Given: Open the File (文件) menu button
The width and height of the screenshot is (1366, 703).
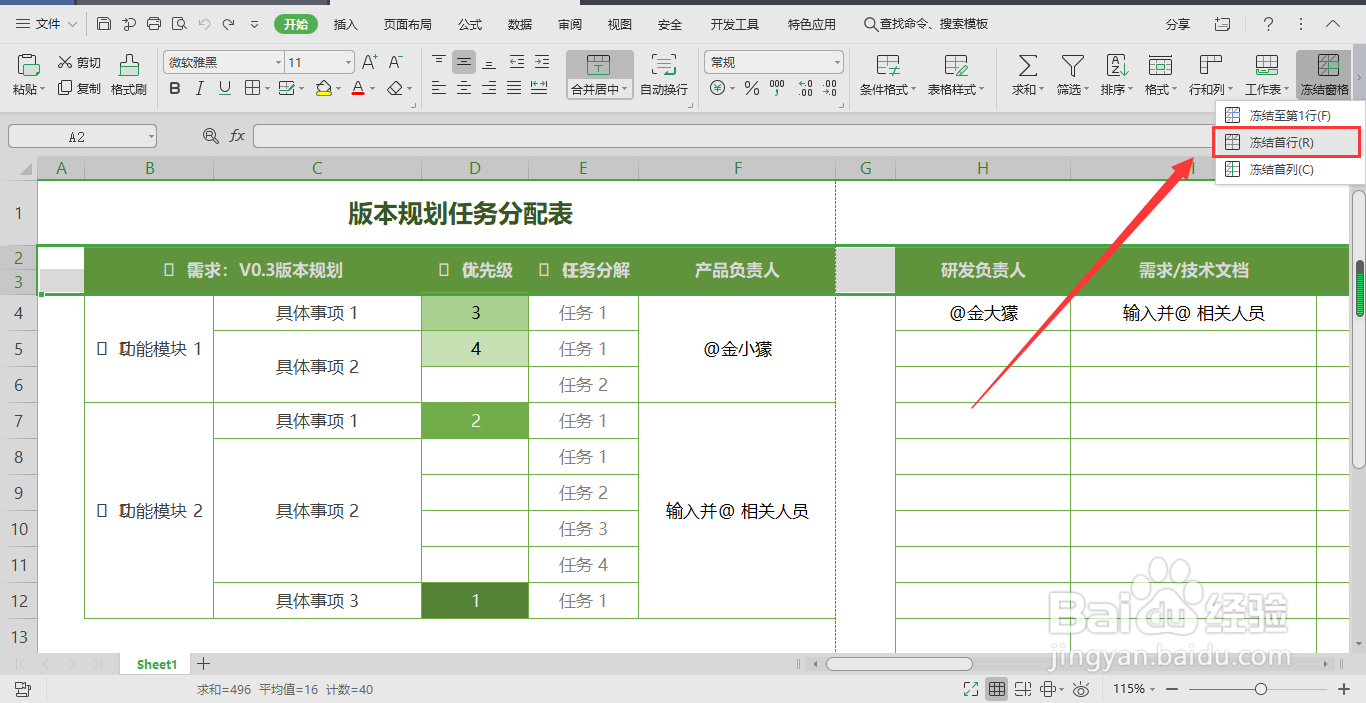Looking at the screenshot, I should pyautogui.click(x=44, y=24).
